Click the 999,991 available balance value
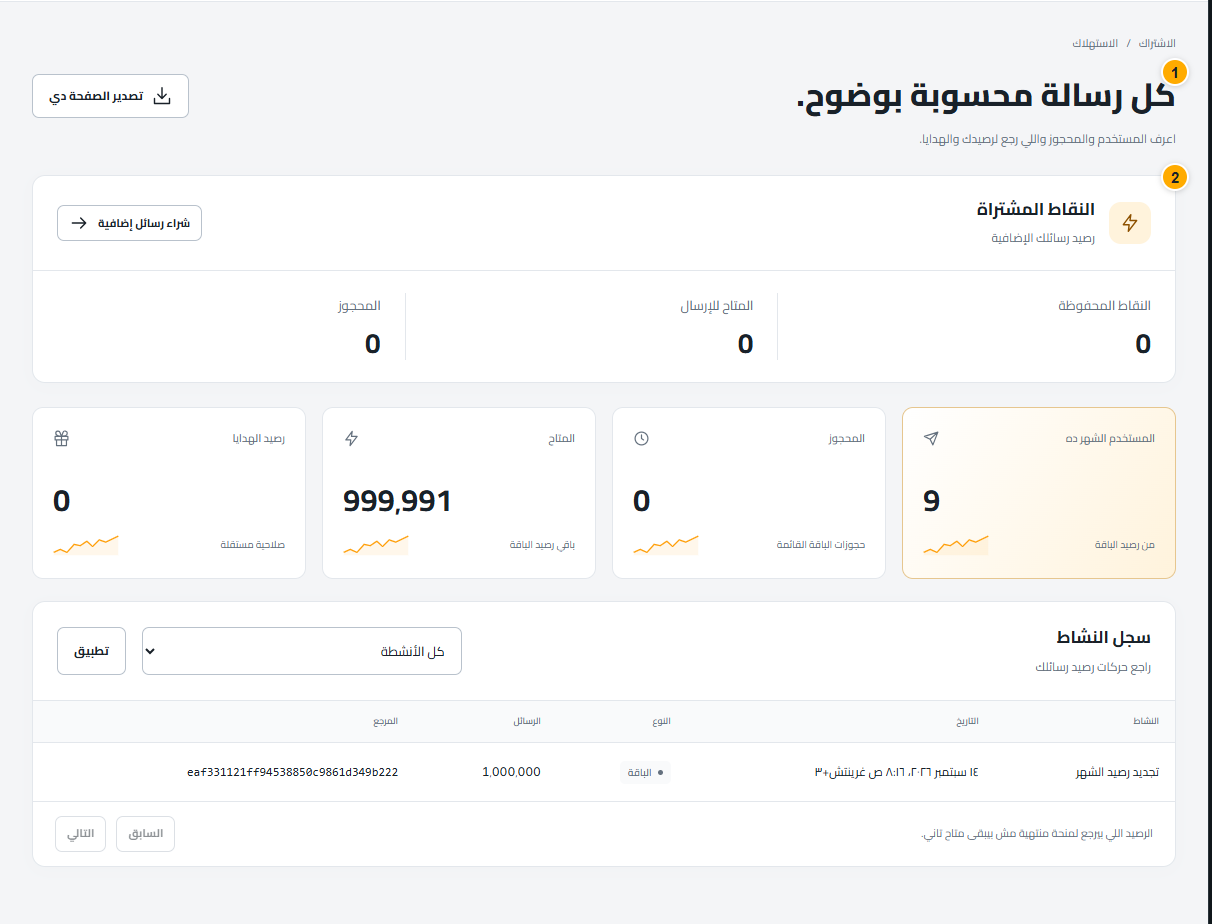 pyautogui.click(x=397, y=501)
